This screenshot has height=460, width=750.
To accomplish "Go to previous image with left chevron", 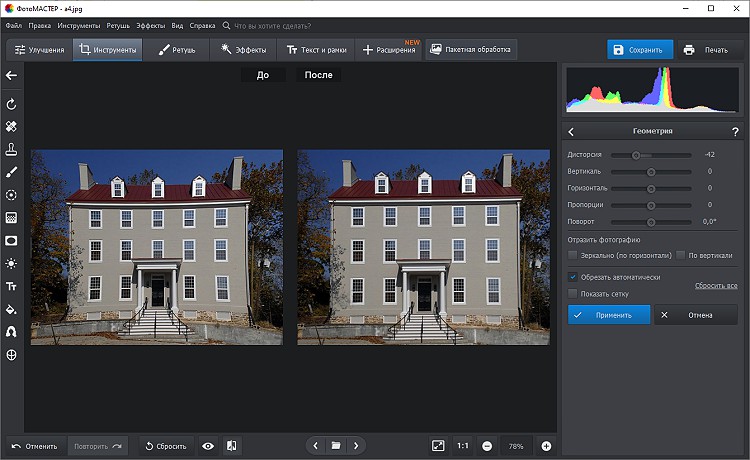I will click(x=316, y=445).
